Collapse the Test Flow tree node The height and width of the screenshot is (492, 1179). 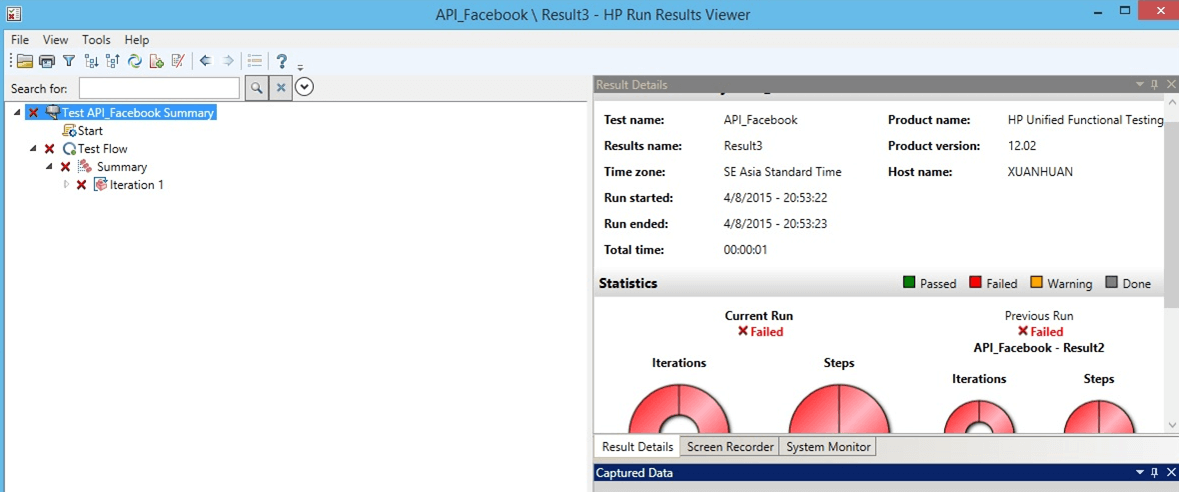[34, 149]
